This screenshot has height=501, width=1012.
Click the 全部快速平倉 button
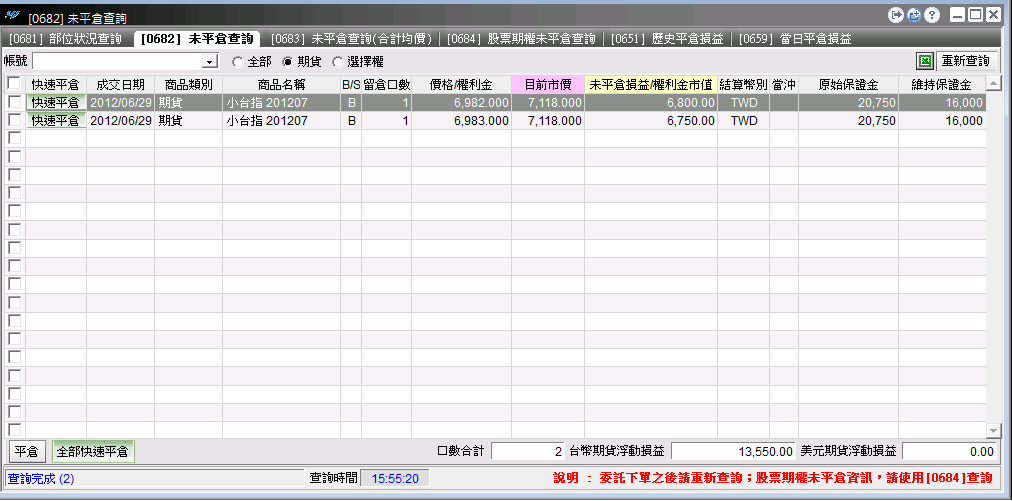93,452
